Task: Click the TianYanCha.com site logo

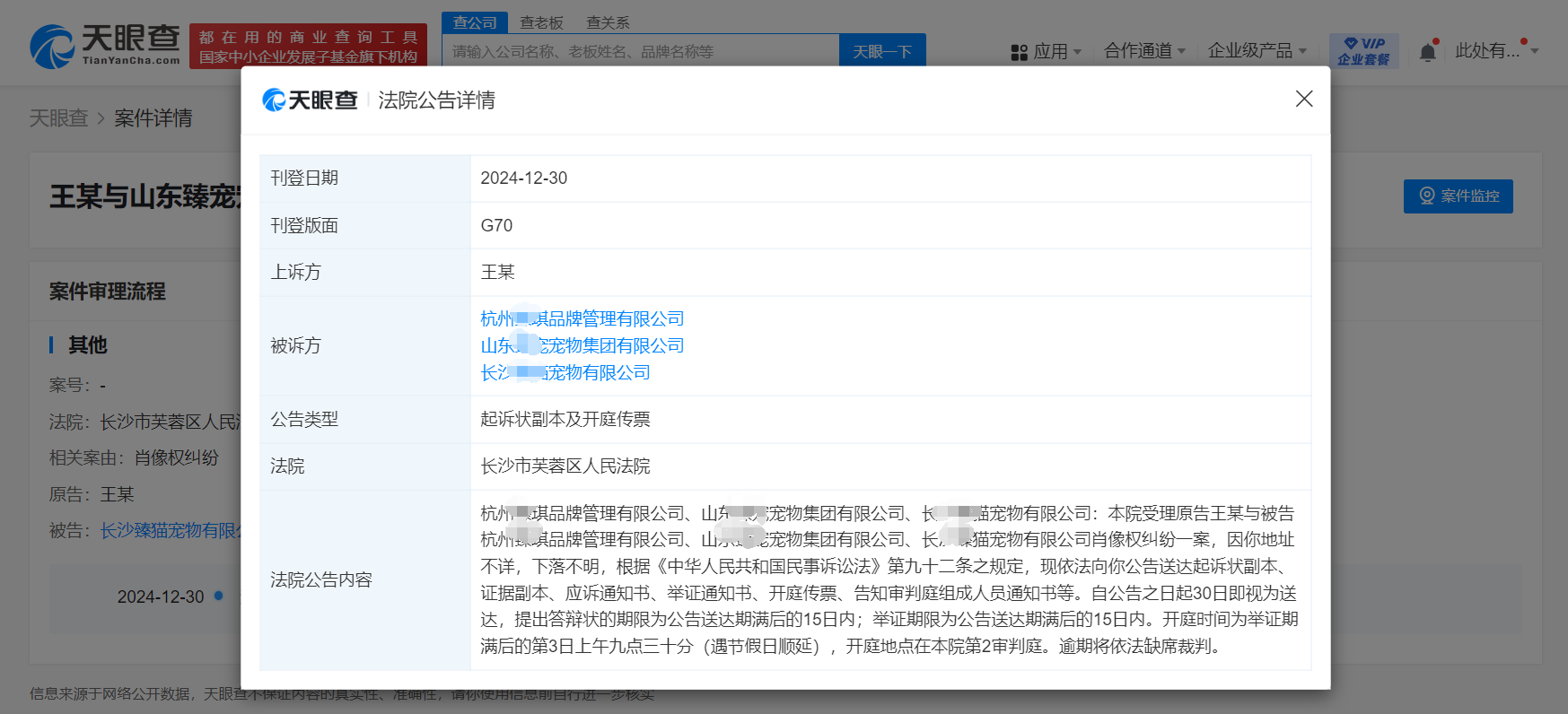Action: pos(105,46)
